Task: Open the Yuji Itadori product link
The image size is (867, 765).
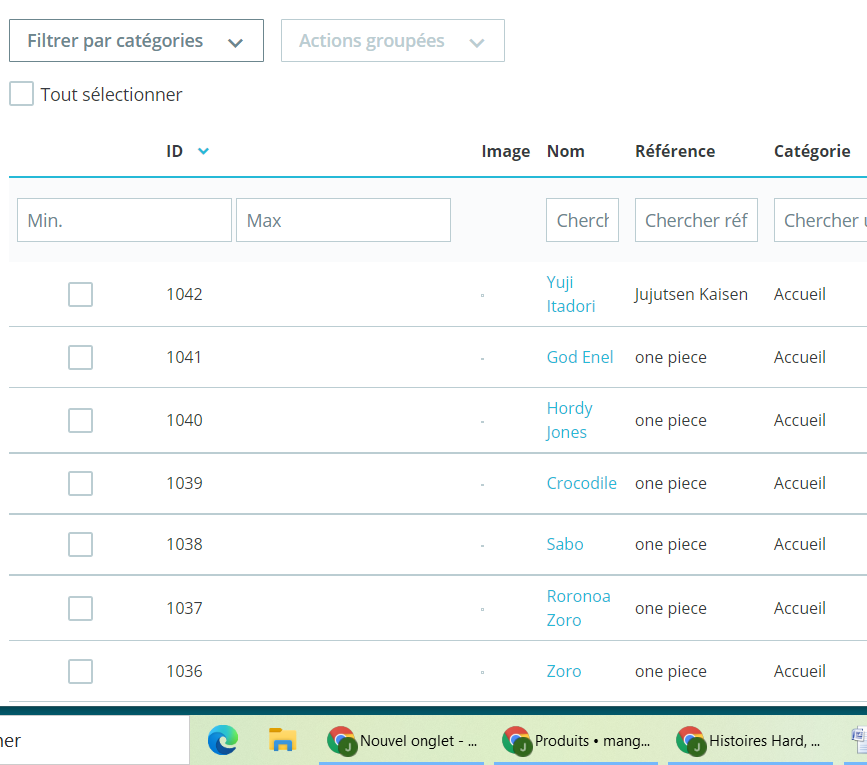Action: [x=571, y=294]
